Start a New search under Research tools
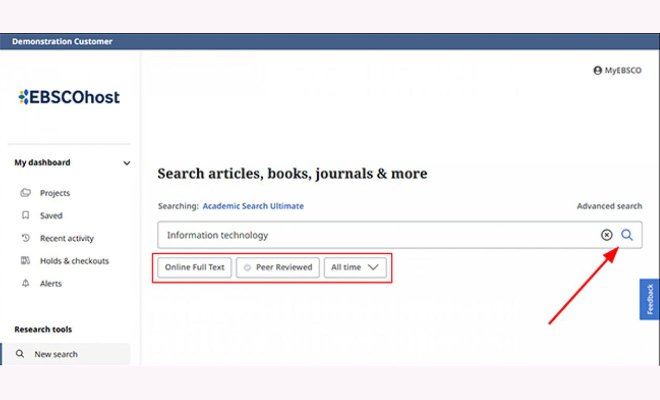Image resolution: width=660 pixels, height=400 pixels. (x=66, y=354)
